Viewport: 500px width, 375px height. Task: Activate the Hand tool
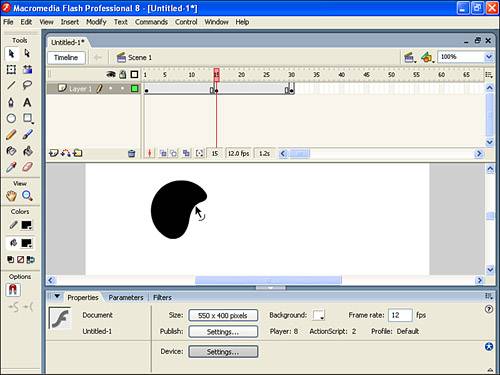11,196
